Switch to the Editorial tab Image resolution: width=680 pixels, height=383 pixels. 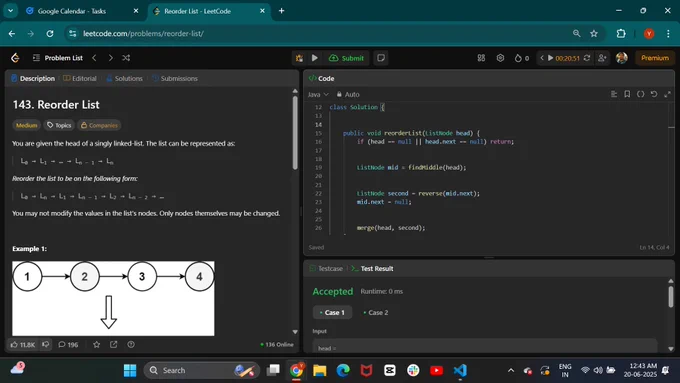tap(80, 79)
